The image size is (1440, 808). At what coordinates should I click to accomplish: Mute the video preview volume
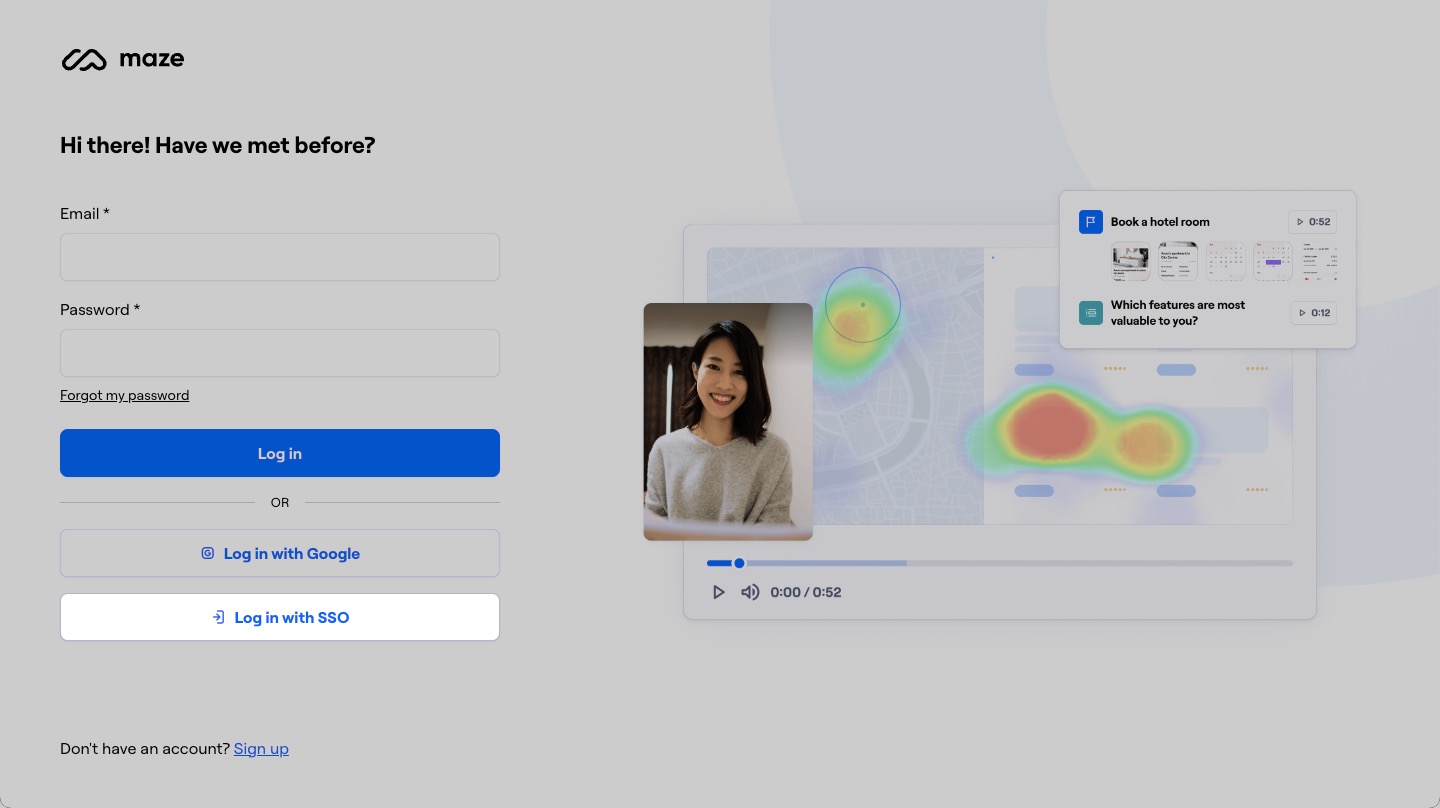point(750,592)
